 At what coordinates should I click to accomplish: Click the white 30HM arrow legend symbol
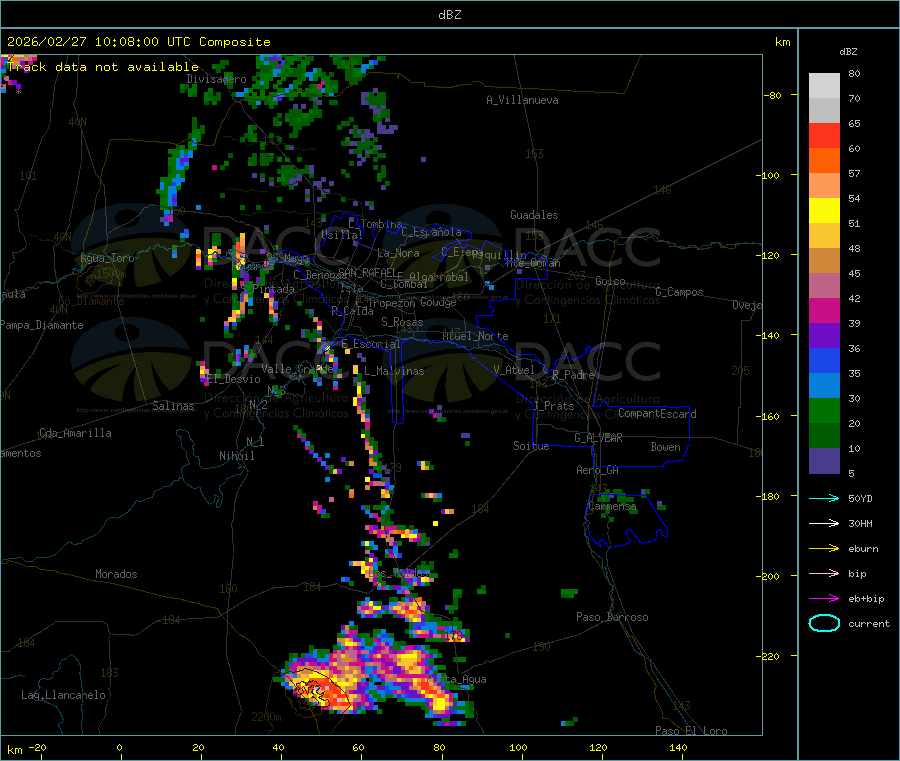[824, 523]
